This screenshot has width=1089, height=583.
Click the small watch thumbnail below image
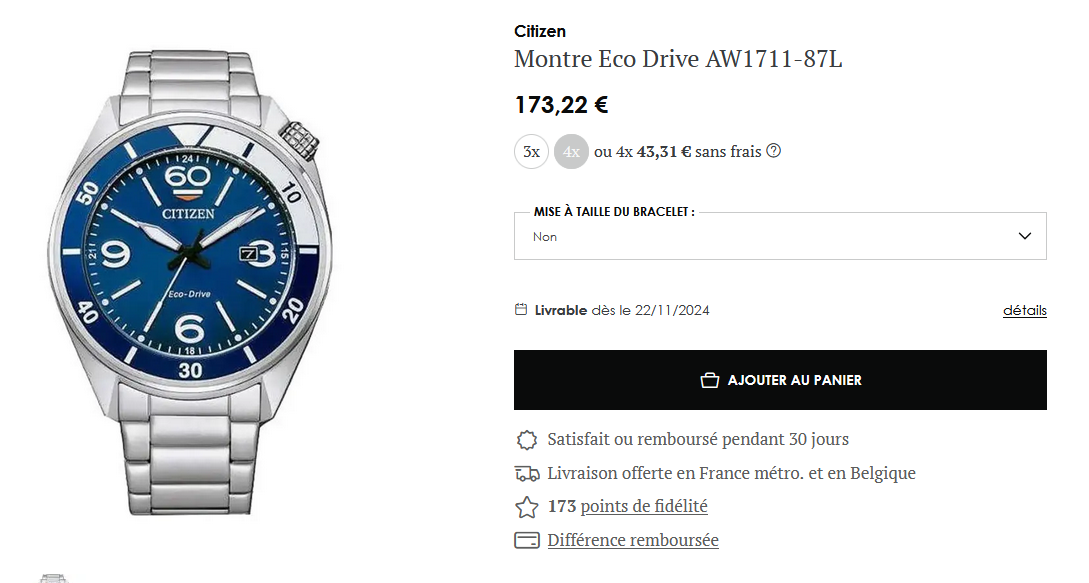[54, 578]
